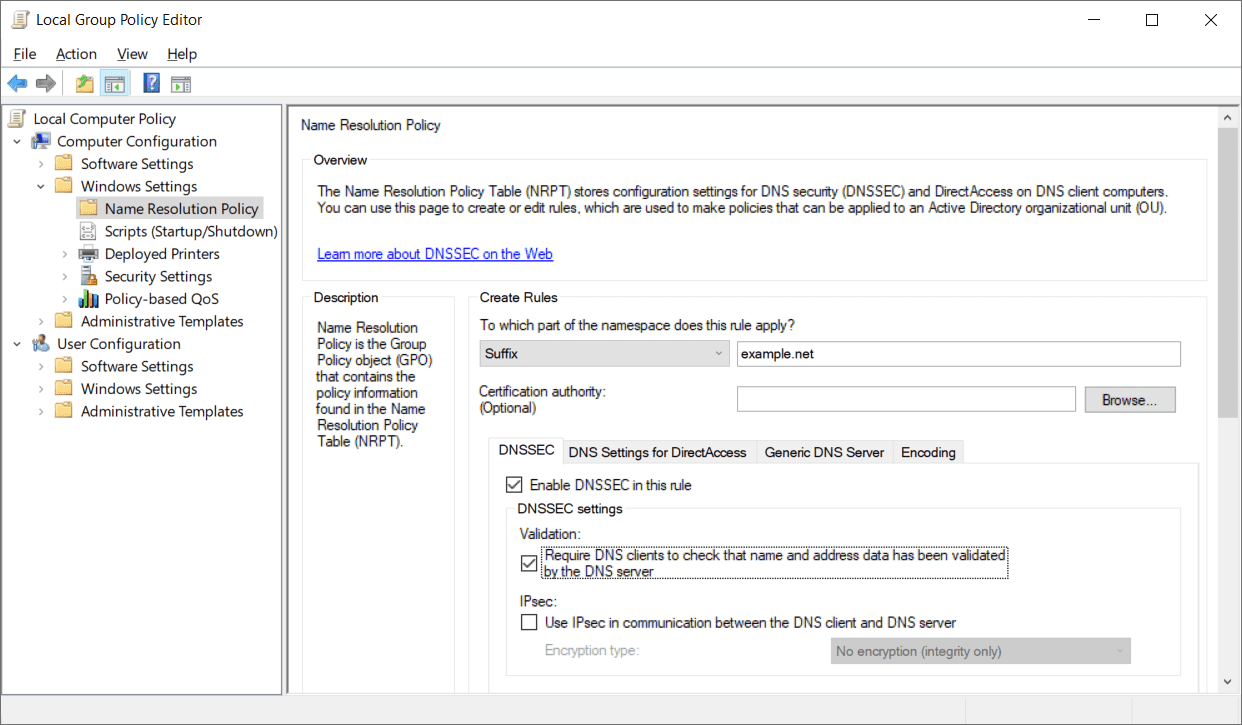Screen dimensions: 1242x725
Task: Enable IPsec communication between DNS client and server
Action: 529,622
